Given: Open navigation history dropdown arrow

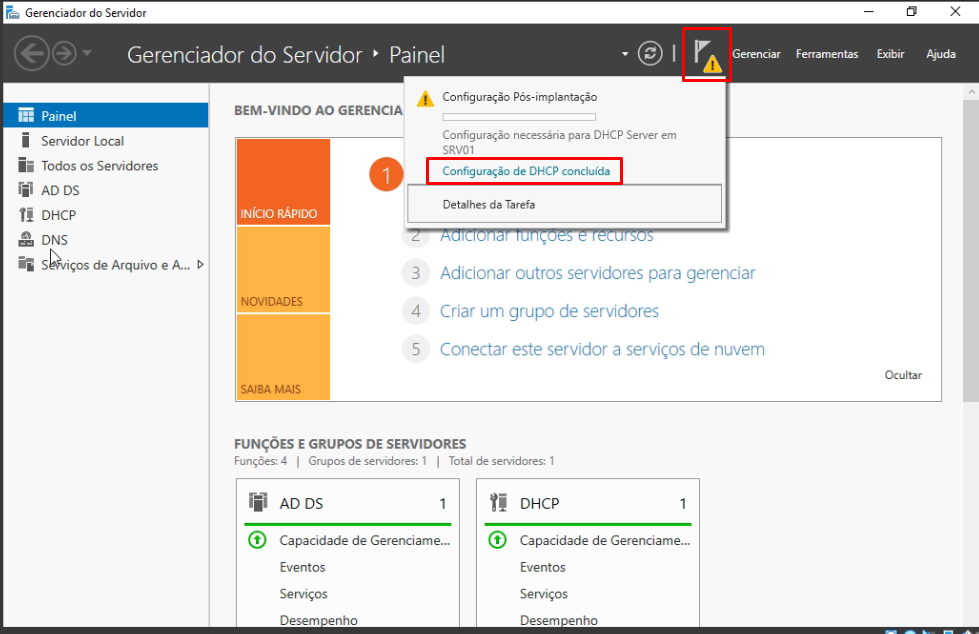Looking at the screenshot, I should [88, 54].
